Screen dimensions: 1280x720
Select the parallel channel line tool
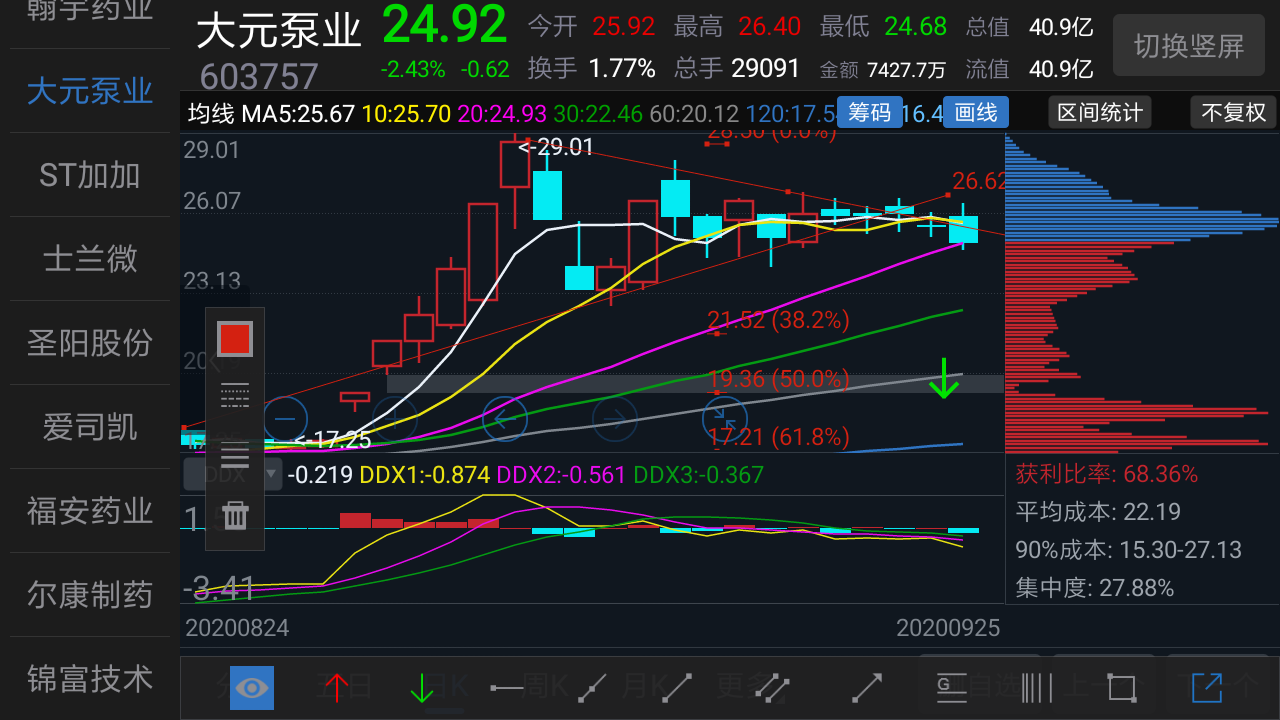click(x=771, y=688)
